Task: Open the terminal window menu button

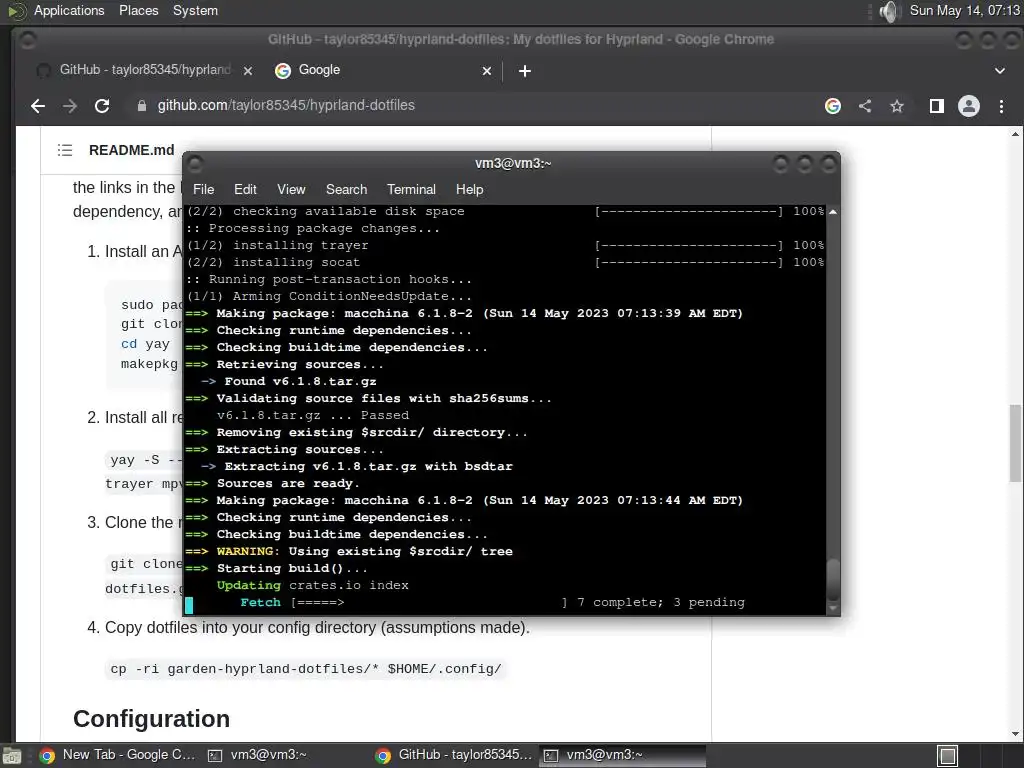Action: click(195, 163)
